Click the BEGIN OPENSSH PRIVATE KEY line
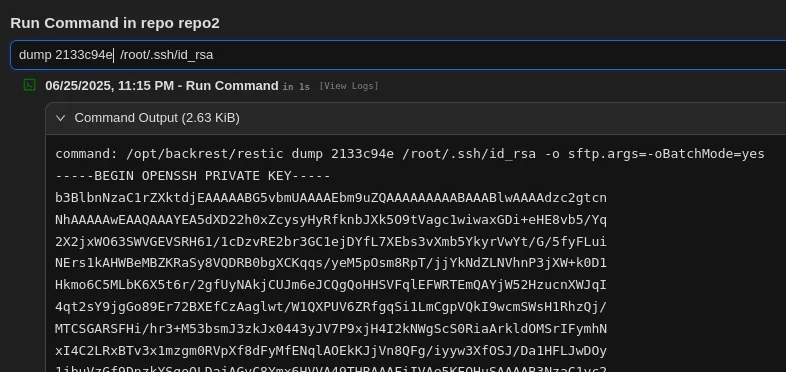 [193, 176]
